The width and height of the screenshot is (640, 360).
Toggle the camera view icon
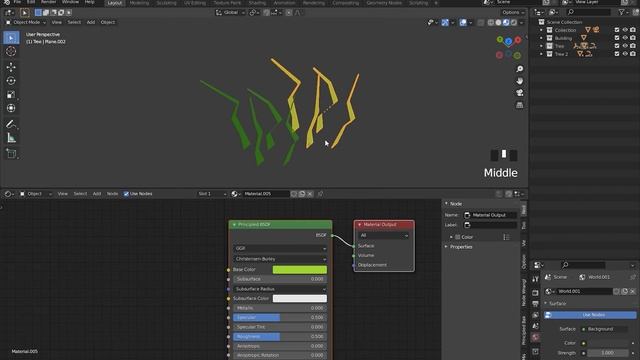(x=520, y=93)
